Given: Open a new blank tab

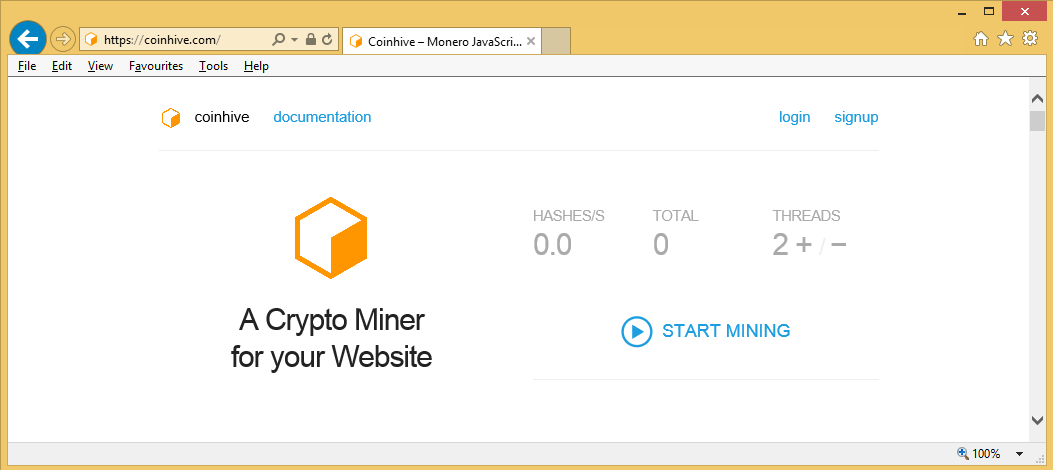Looking at the screenshot, I should pyautogui.click(x=556, y=41).
